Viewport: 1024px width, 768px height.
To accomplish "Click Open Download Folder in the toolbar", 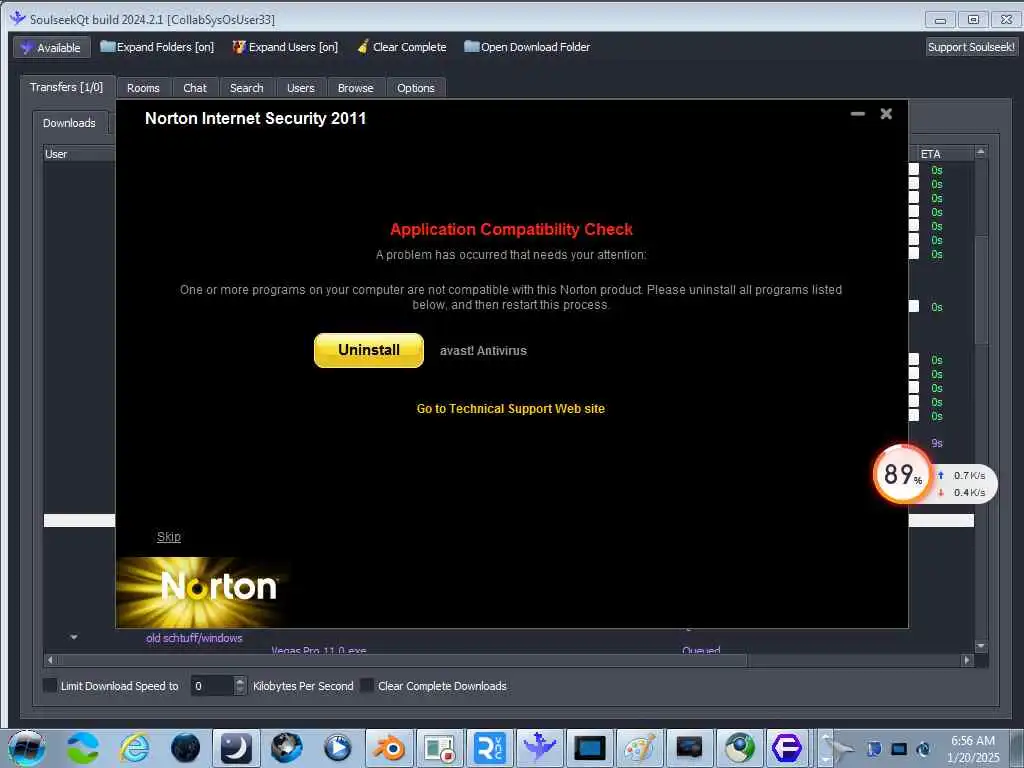I will tap(527, 47).
